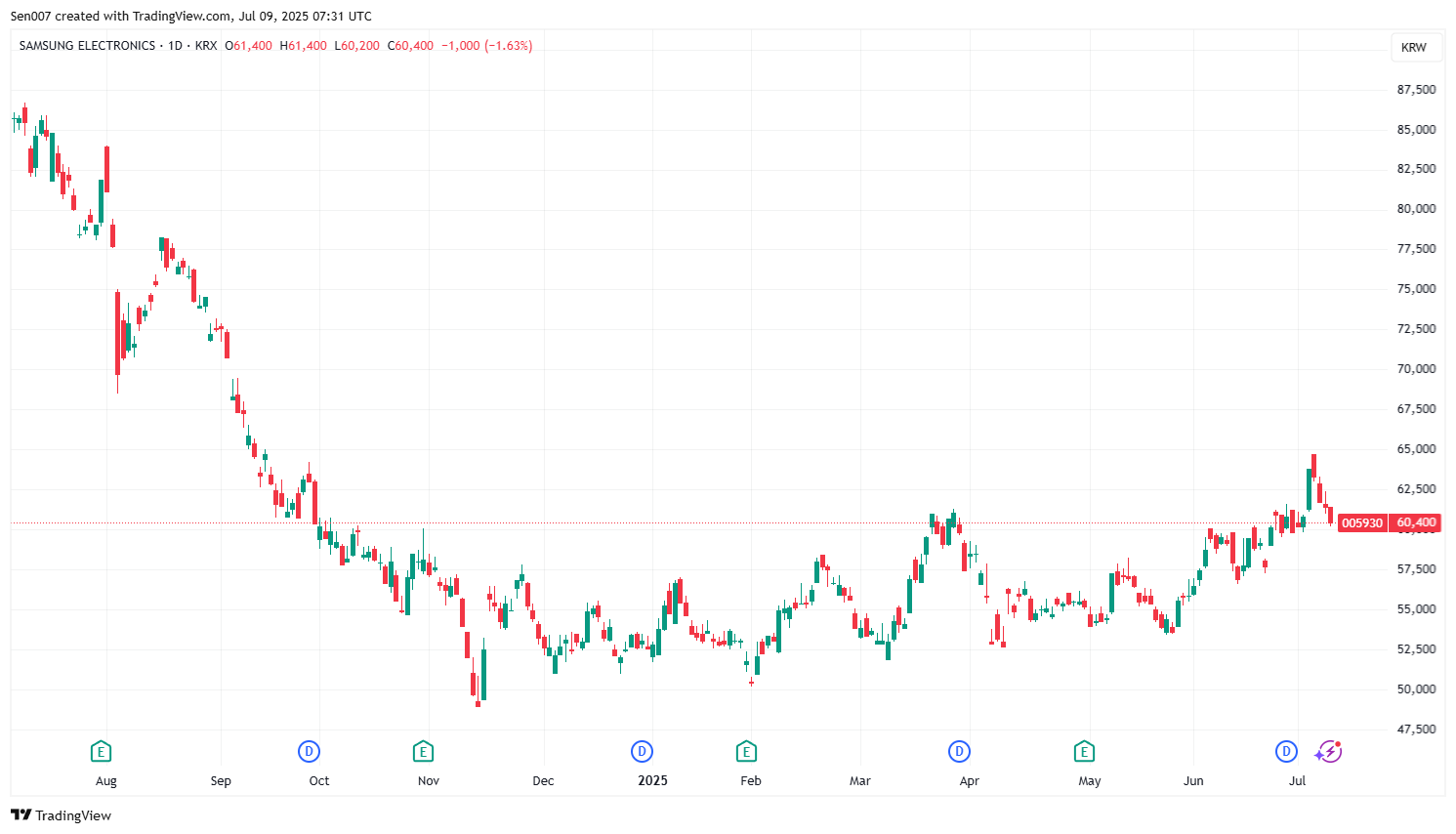Open the dividend D marker before 2025

click(642, 751)
